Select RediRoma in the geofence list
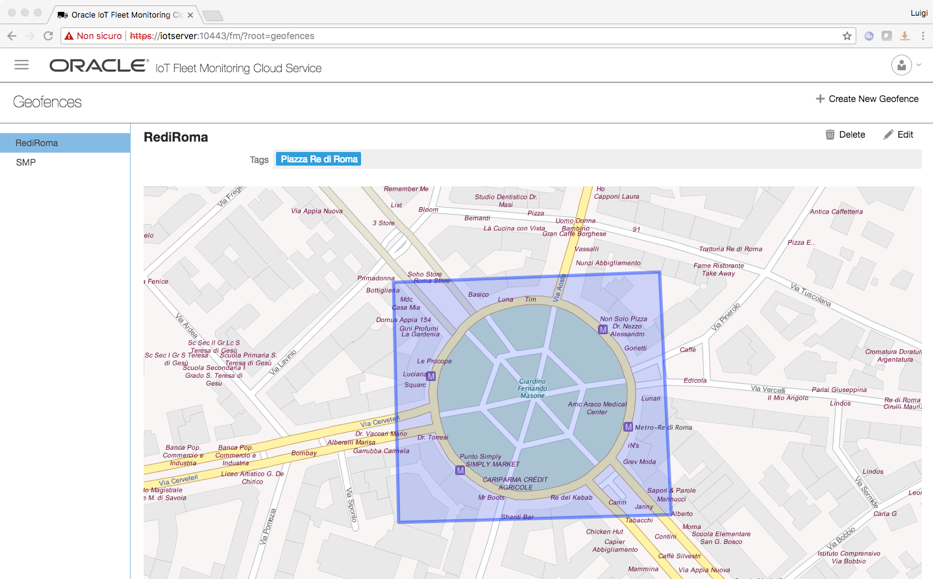Viewport: 933px width, 579px height. (65, 143)
